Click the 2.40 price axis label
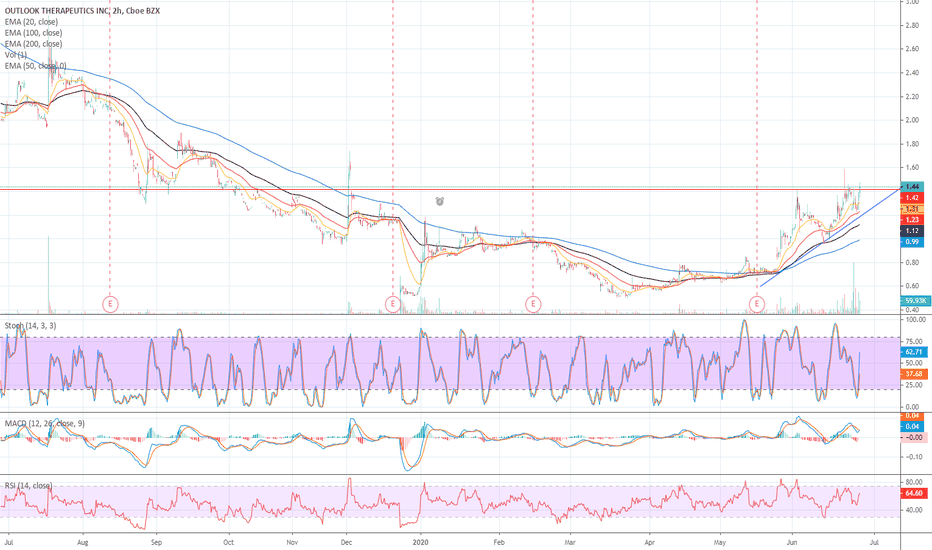 coord(912,73)
